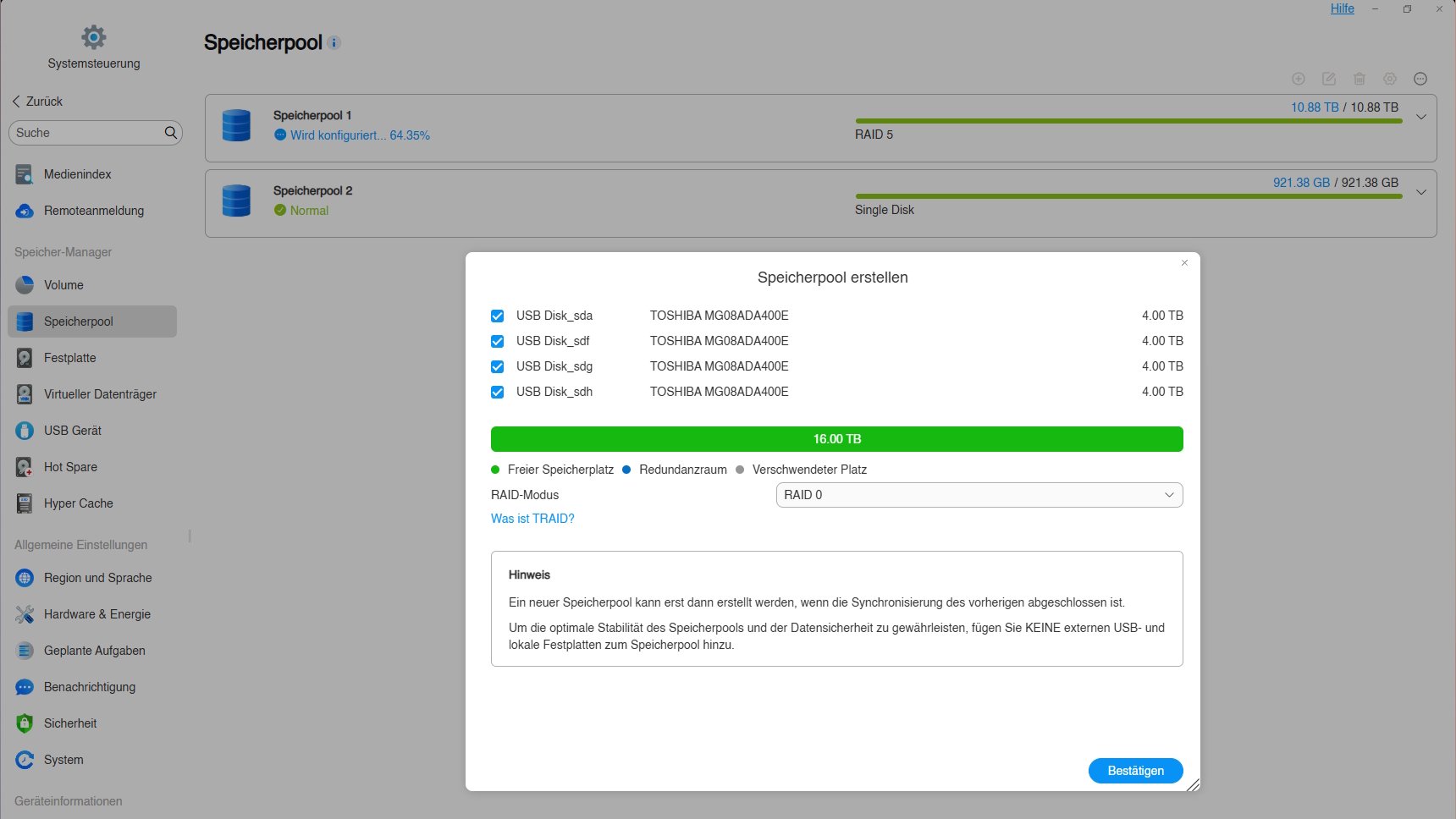Click the Bestätigen button
1456x819 pixels.
1135,771
